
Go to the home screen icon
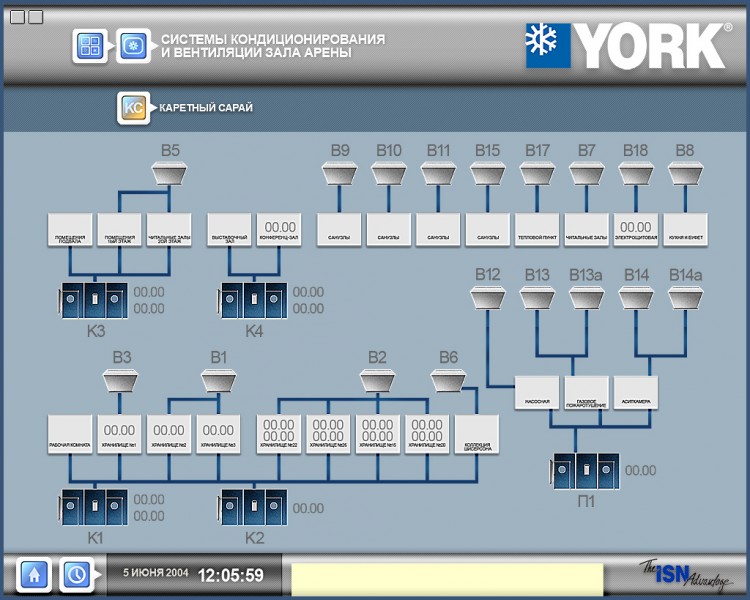pos(34,575)
